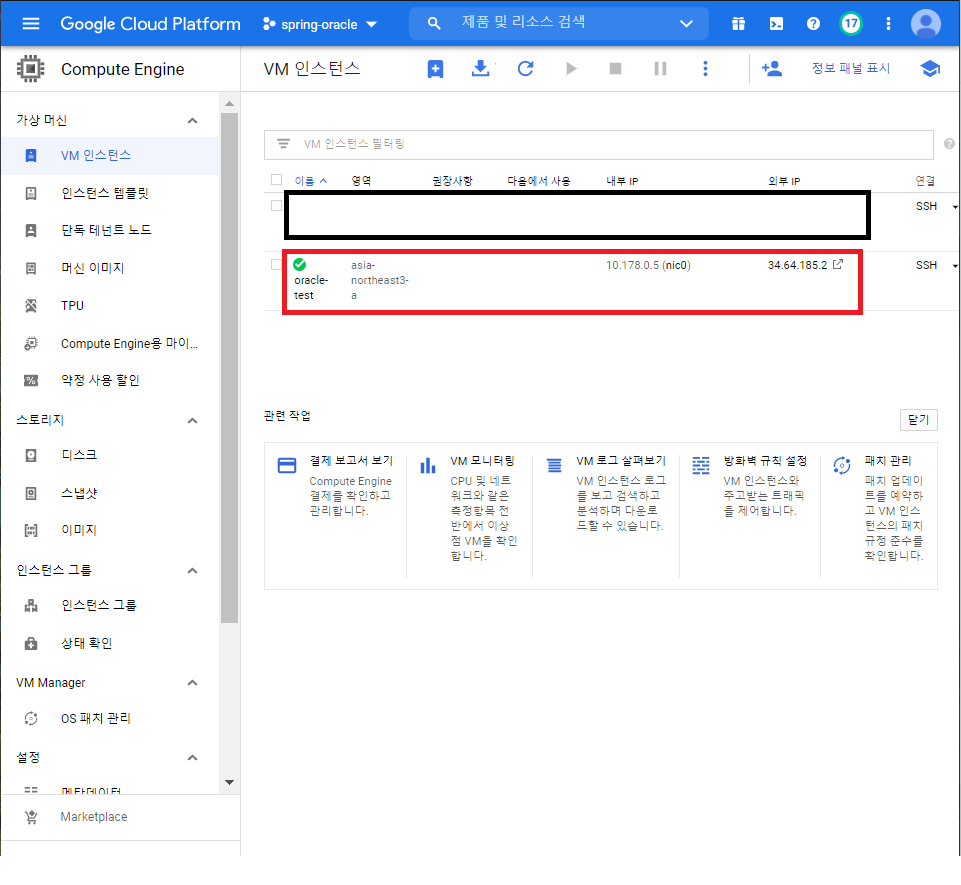Screen dimensions: 961x885
Task: Click the search magnifier icon
Action: coord(434,24)
